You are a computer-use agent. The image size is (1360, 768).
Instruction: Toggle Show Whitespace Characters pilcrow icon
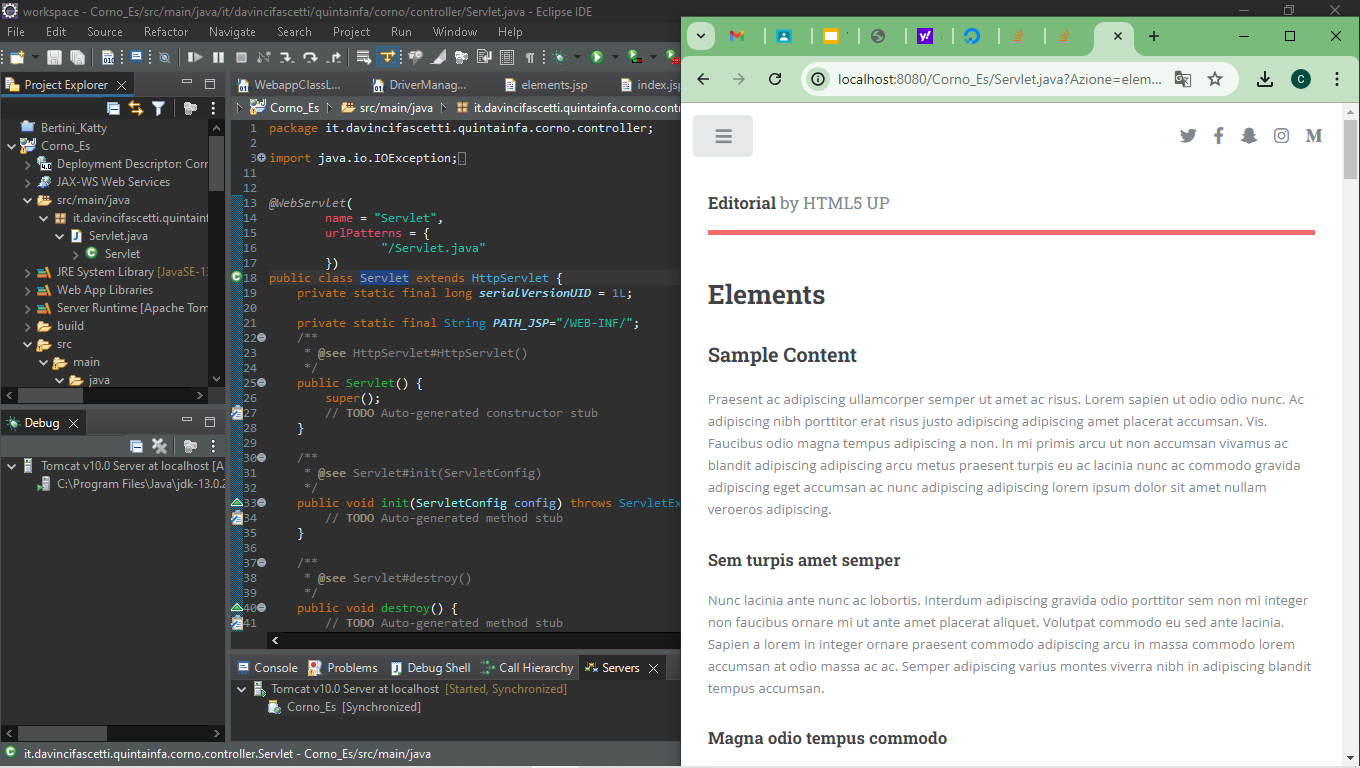(x=530, y=58)
